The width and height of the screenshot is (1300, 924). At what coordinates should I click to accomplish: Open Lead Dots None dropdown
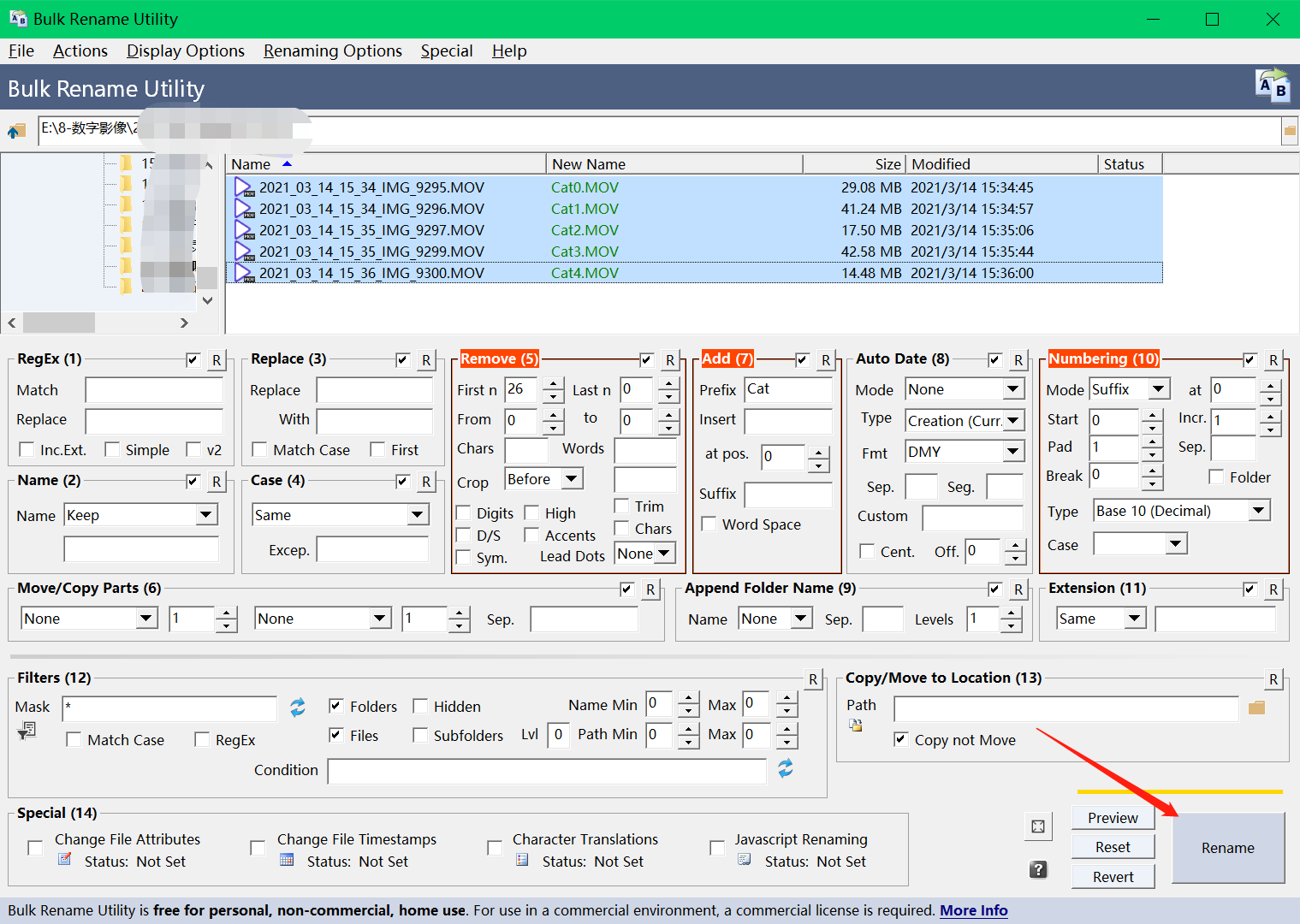pos(664,554)
